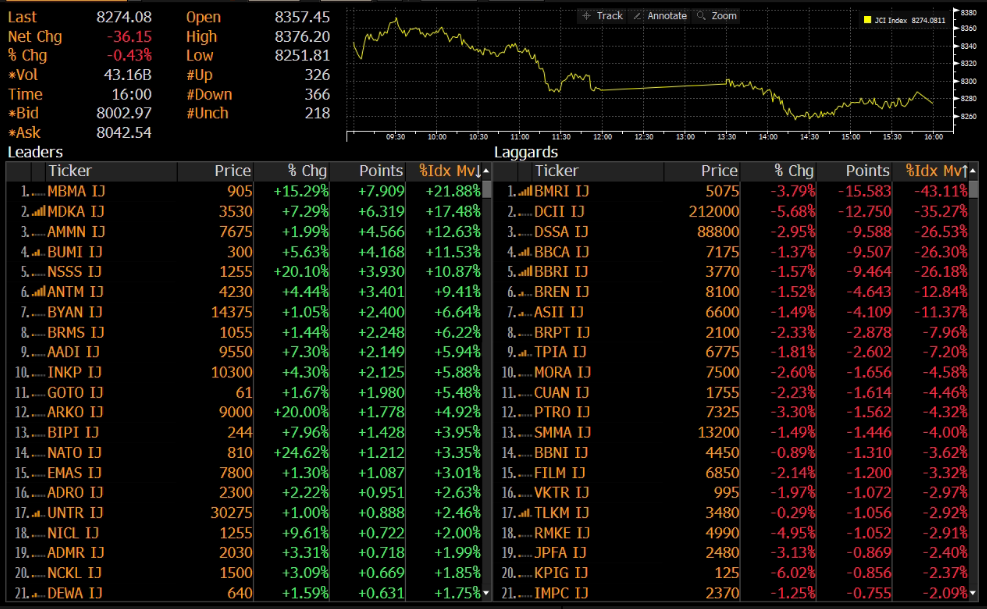Select GOTO IJ row in Leaders
This screenshot has width=987, height=609.
(x=73, y=392)
